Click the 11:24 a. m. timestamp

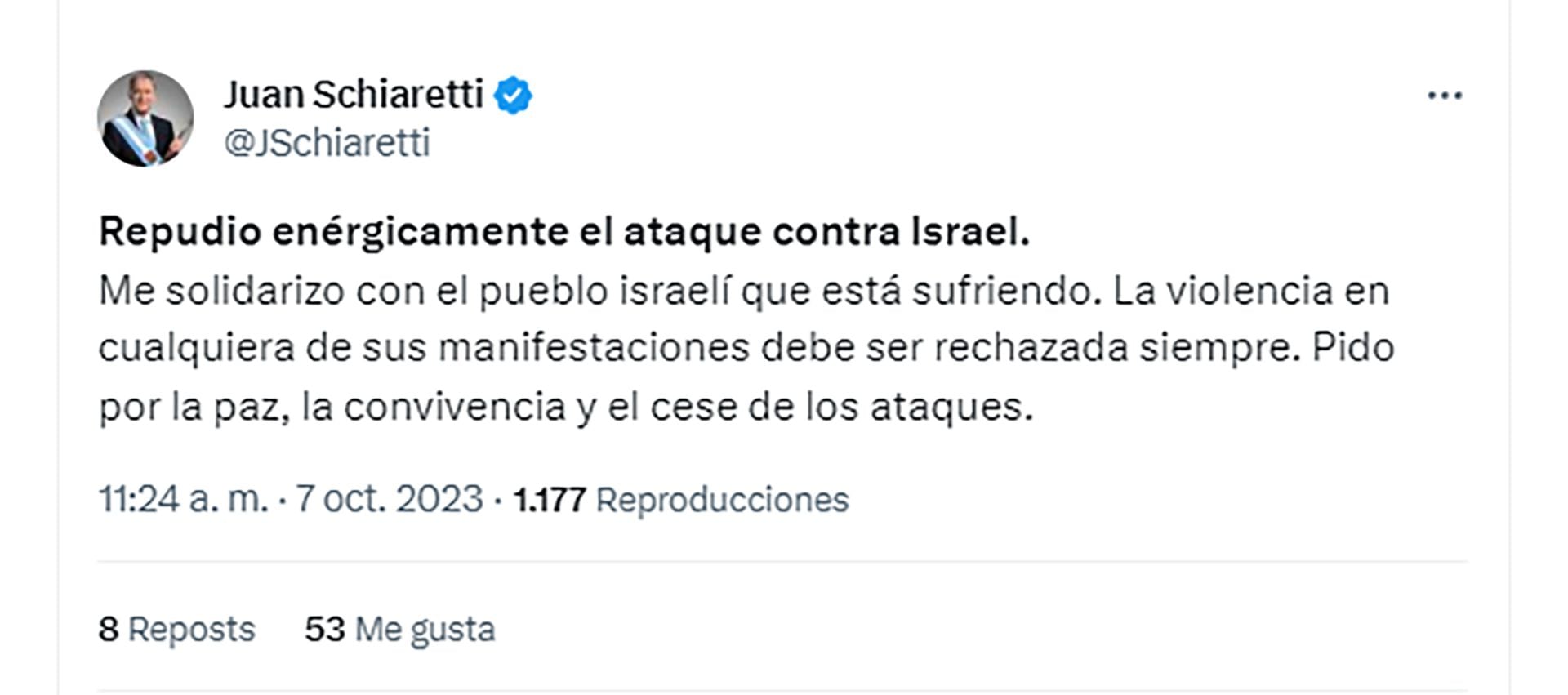[x=183, y=499]
